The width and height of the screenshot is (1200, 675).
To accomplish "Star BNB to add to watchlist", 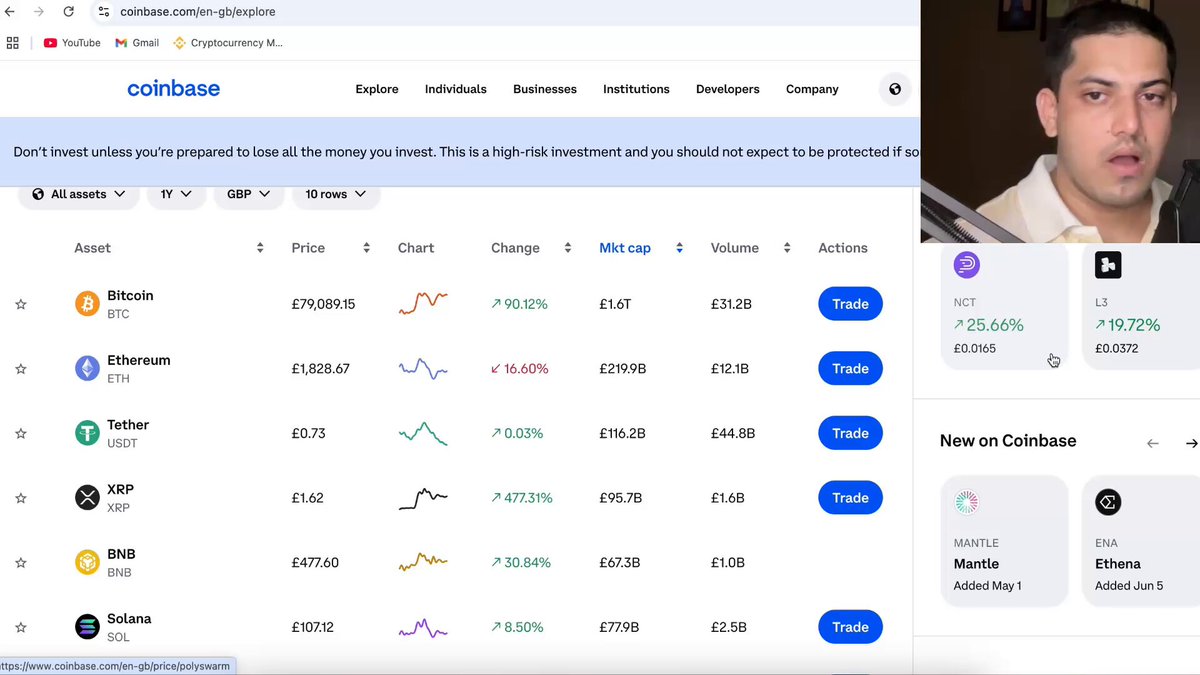I will tap(21, 563).
